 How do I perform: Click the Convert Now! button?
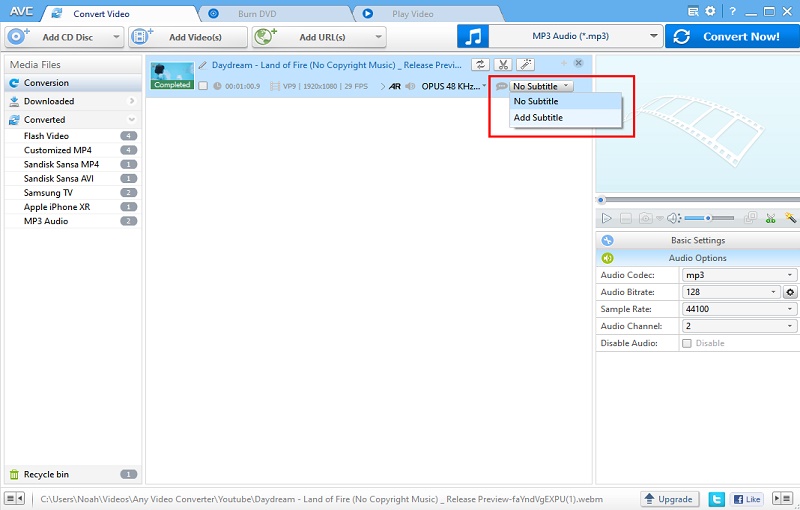tap(733, 37)
